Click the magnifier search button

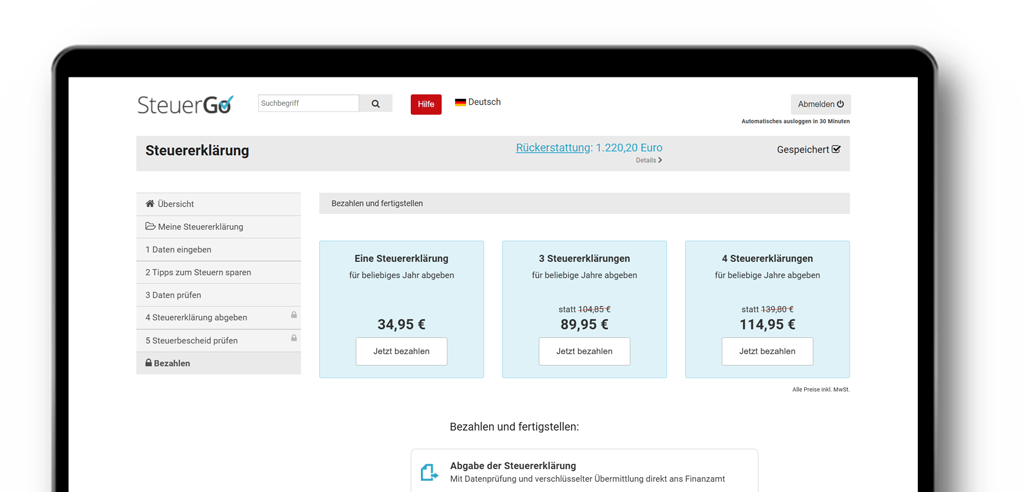tap(376, 103)
